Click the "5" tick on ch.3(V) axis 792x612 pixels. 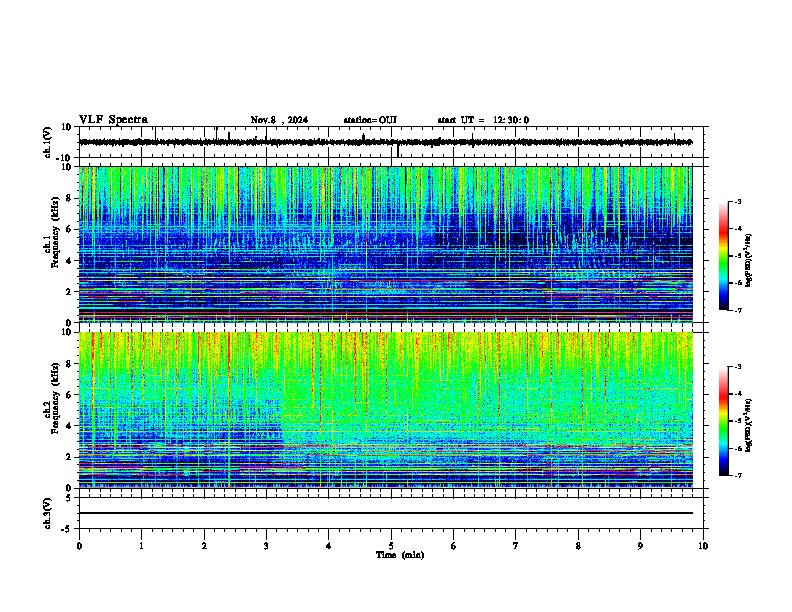point(70,498)
